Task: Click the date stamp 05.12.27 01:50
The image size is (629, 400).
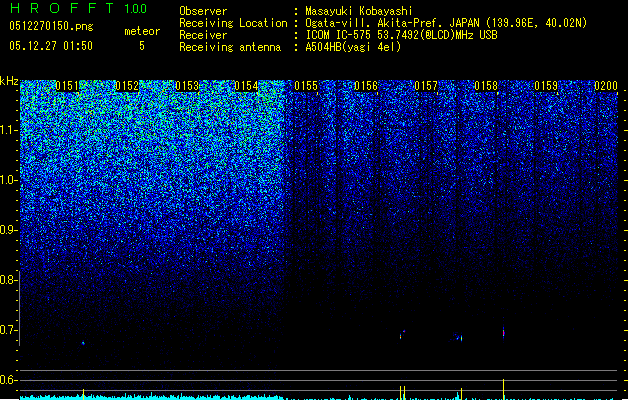Action: pos(51,46)
